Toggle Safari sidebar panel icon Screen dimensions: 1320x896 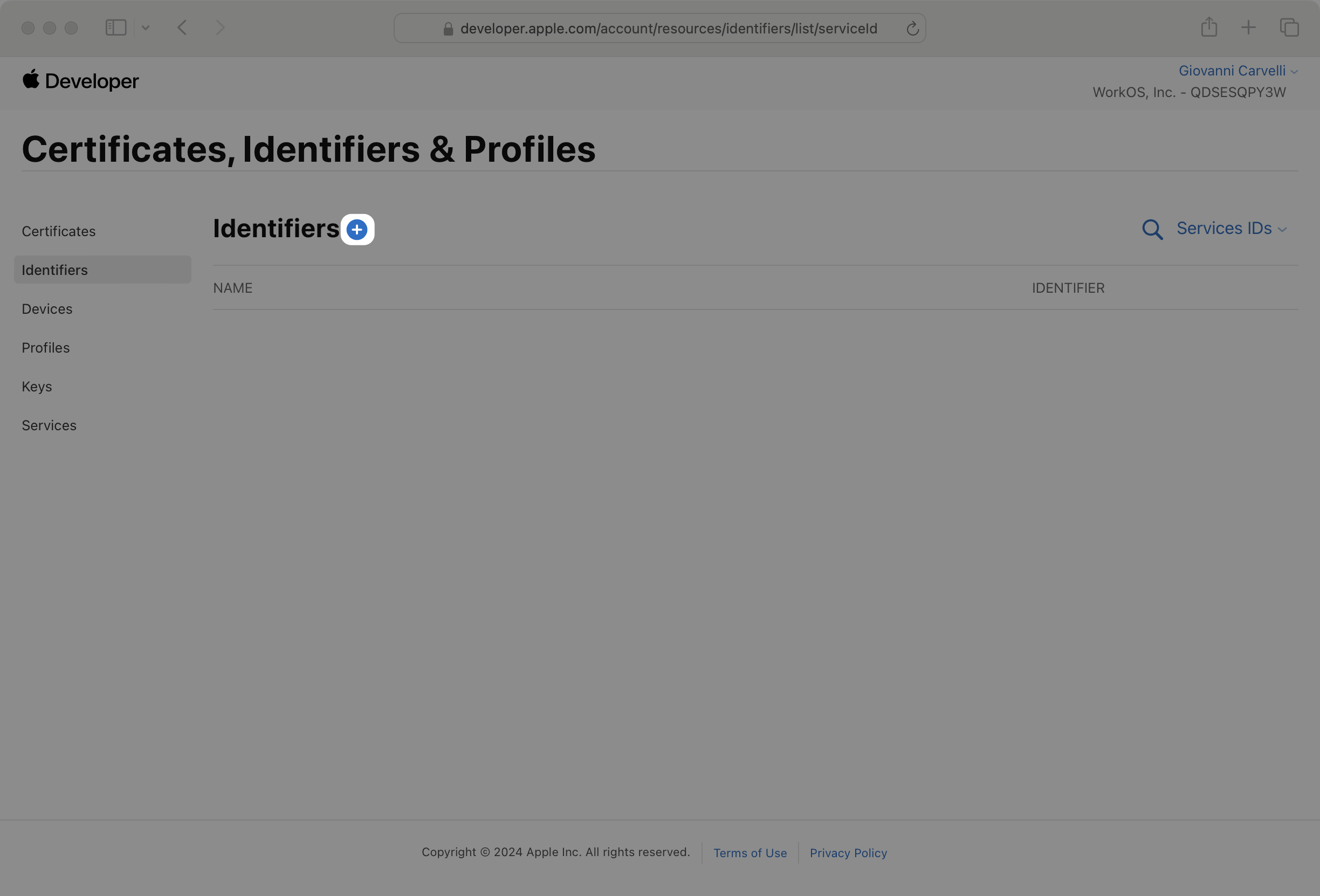[x=116, y=27]
